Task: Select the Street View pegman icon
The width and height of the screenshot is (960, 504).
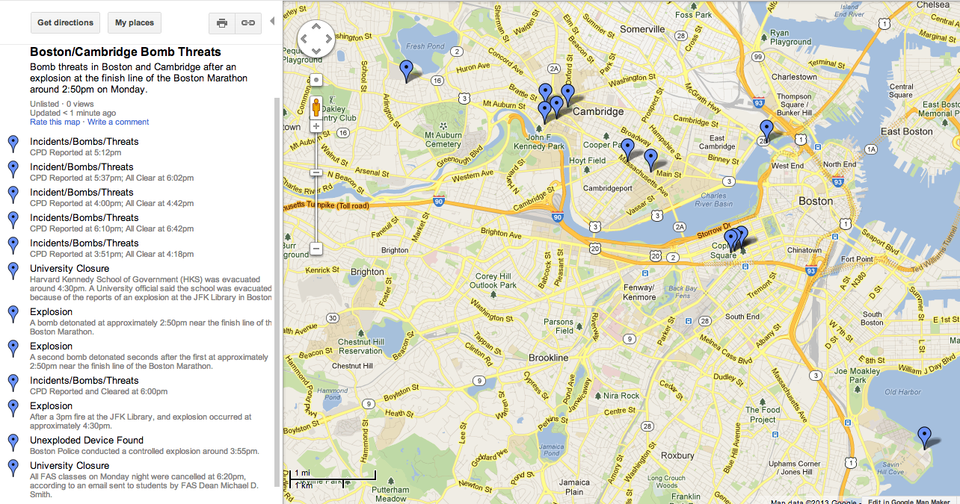Action: [316, 107]
